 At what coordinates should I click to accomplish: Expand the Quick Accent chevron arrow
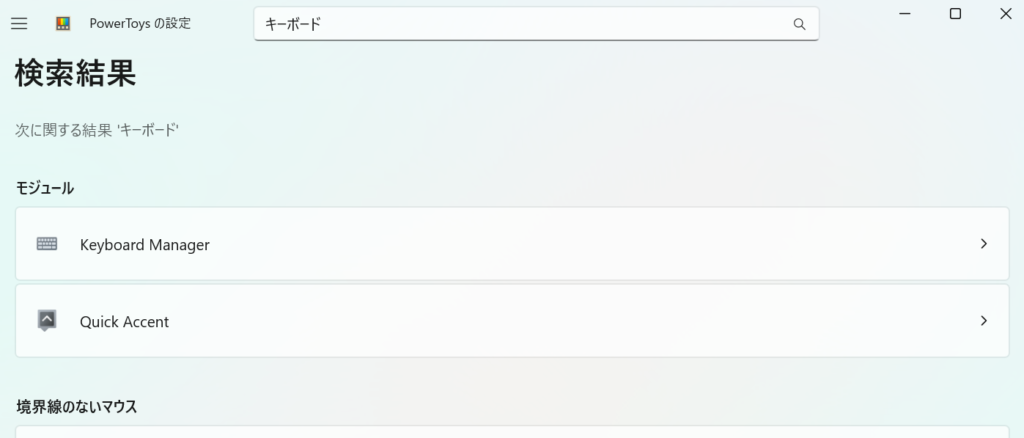(984, 321)
